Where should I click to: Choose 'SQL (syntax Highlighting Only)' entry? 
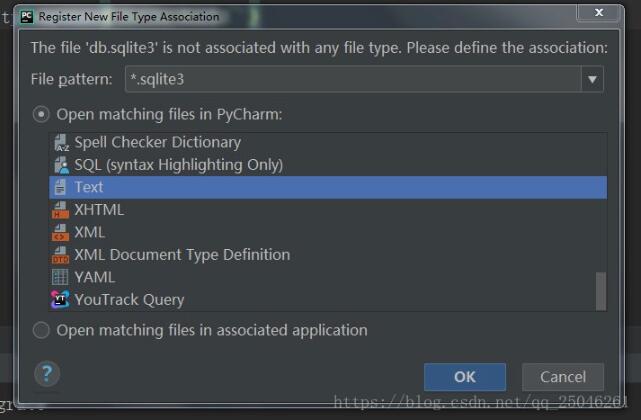tap(178, 164)
